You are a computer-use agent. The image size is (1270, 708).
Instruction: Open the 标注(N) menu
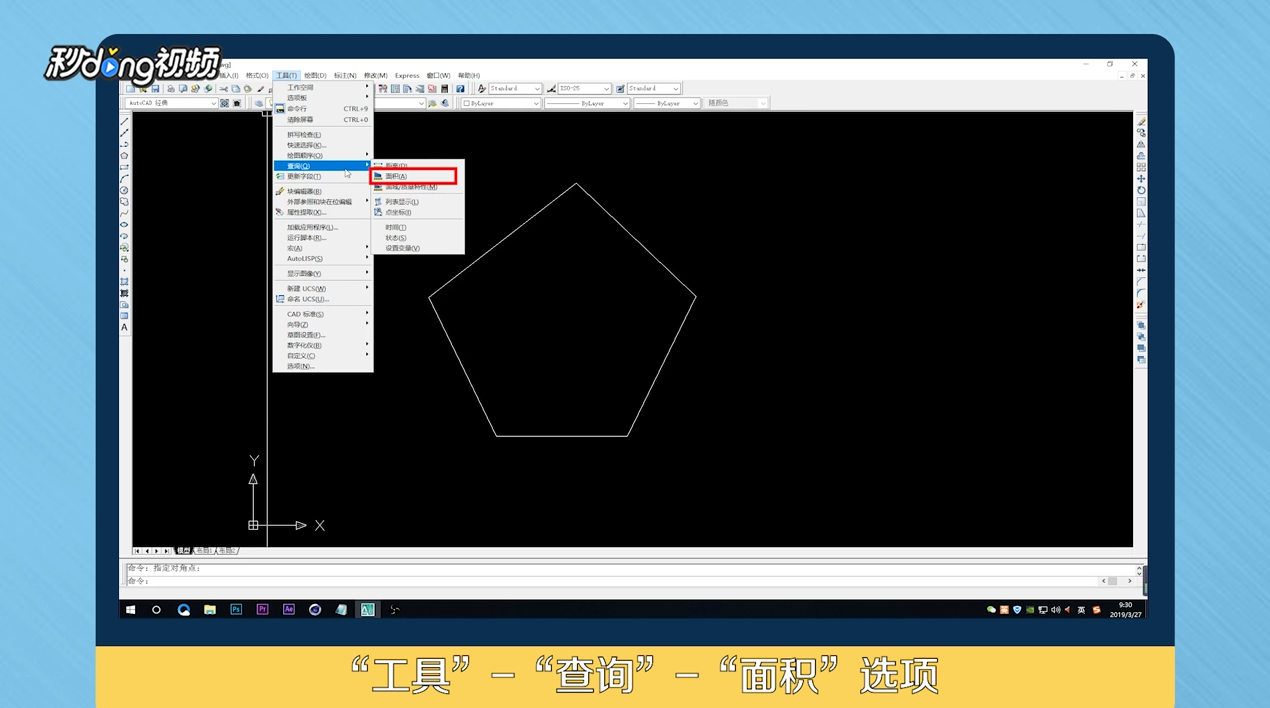tap(345, 75)
